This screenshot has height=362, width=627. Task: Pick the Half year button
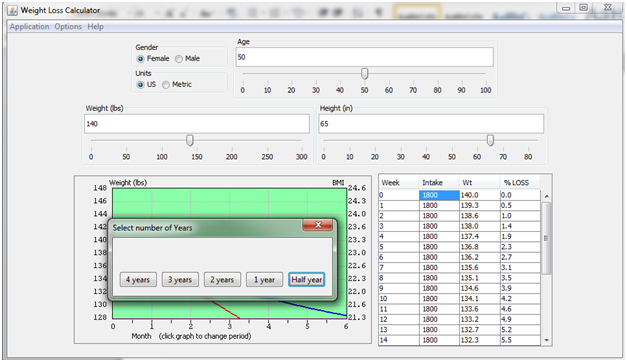[307, 280]
